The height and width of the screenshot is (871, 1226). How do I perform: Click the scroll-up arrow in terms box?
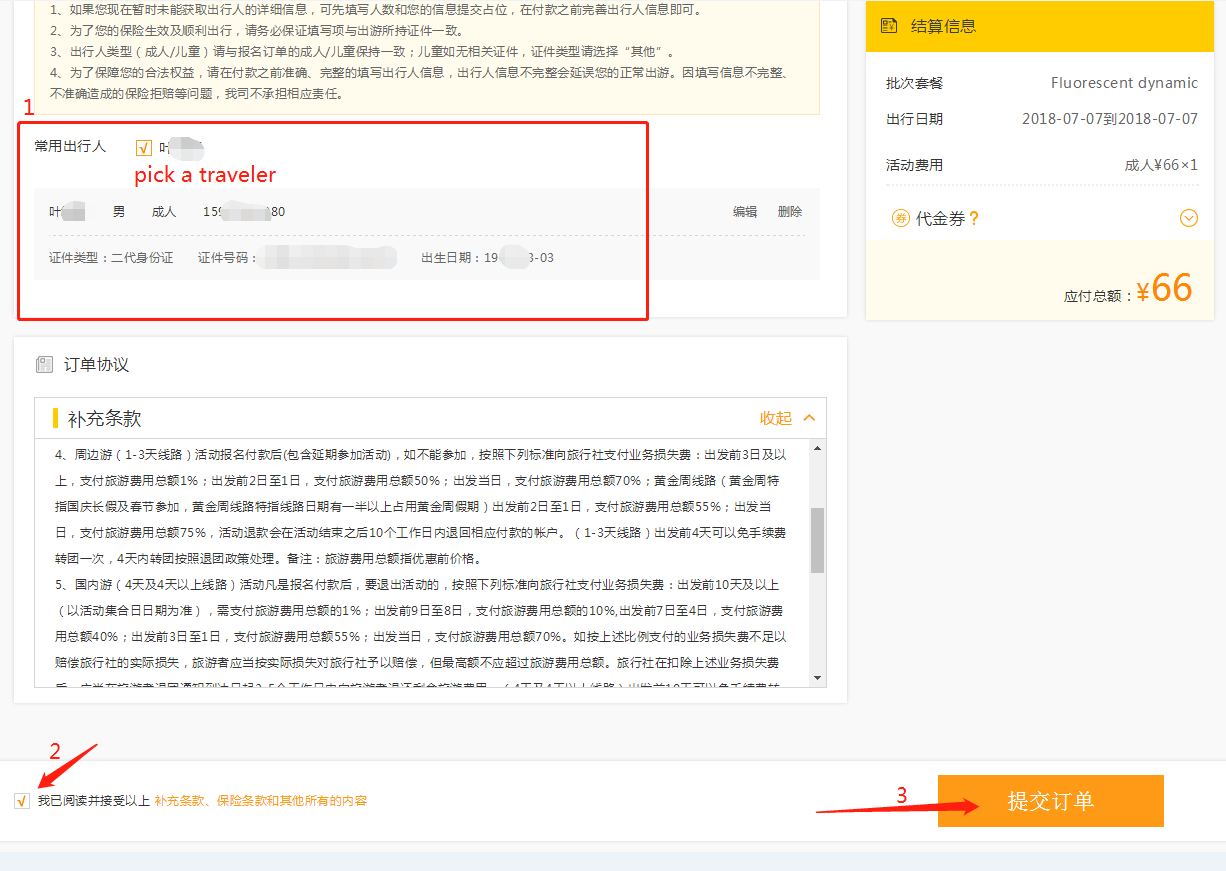click(x=817, y=449)
